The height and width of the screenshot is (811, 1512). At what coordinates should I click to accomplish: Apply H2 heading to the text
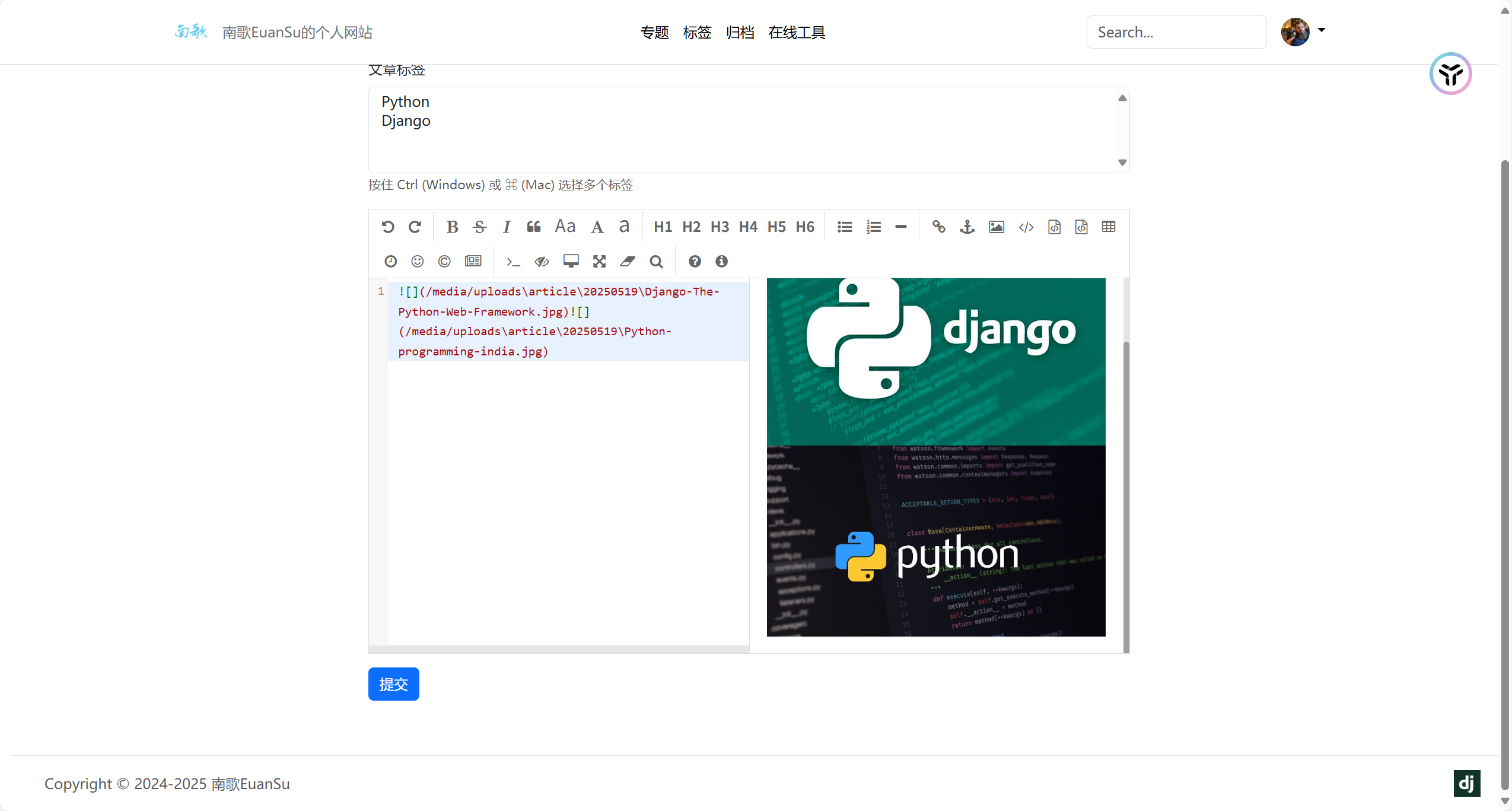coord(690,227)
